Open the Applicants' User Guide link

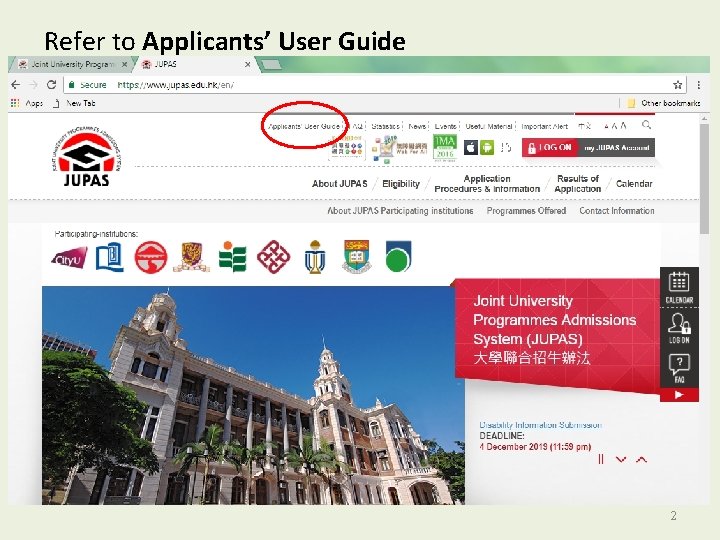pos(304,126)
